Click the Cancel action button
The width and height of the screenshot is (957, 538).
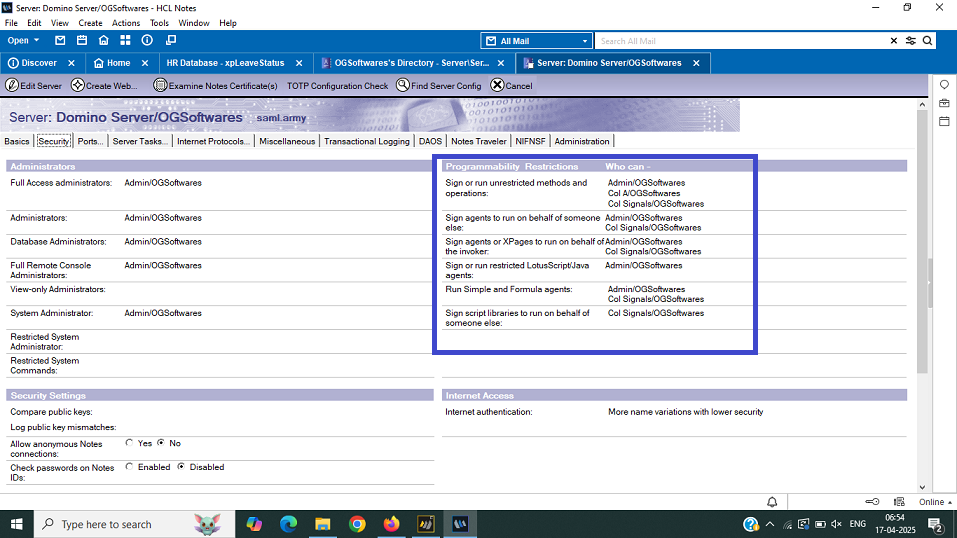[511, 85]
